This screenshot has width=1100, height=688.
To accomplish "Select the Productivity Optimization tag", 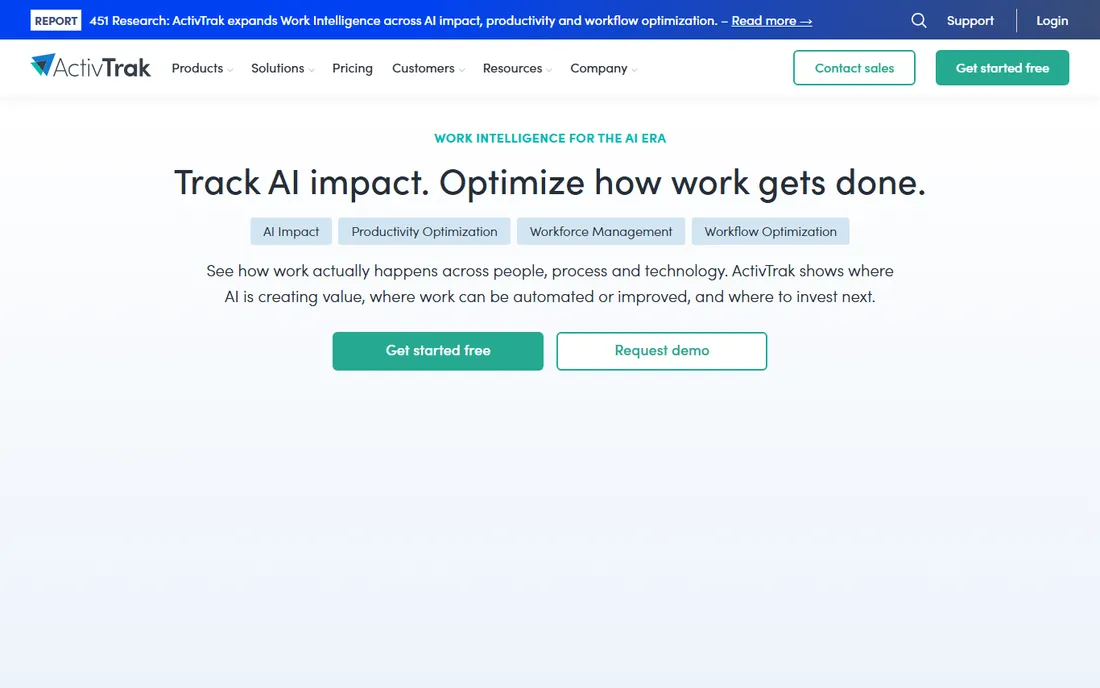I will point(424,231).
